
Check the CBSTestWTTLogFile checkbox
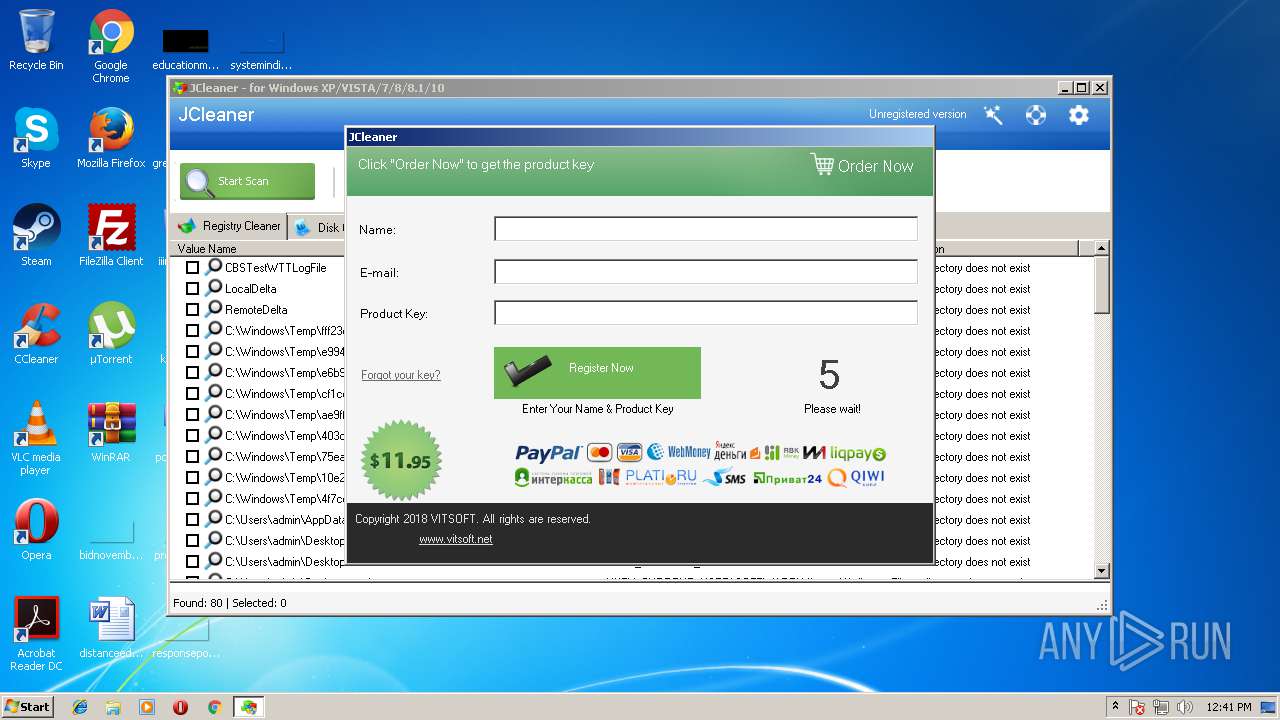(x=192, y=268)
